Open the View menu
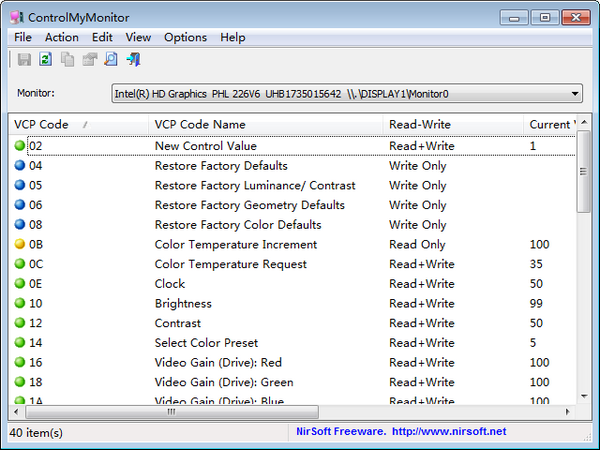Screen dimensions: 600x450 138,37
